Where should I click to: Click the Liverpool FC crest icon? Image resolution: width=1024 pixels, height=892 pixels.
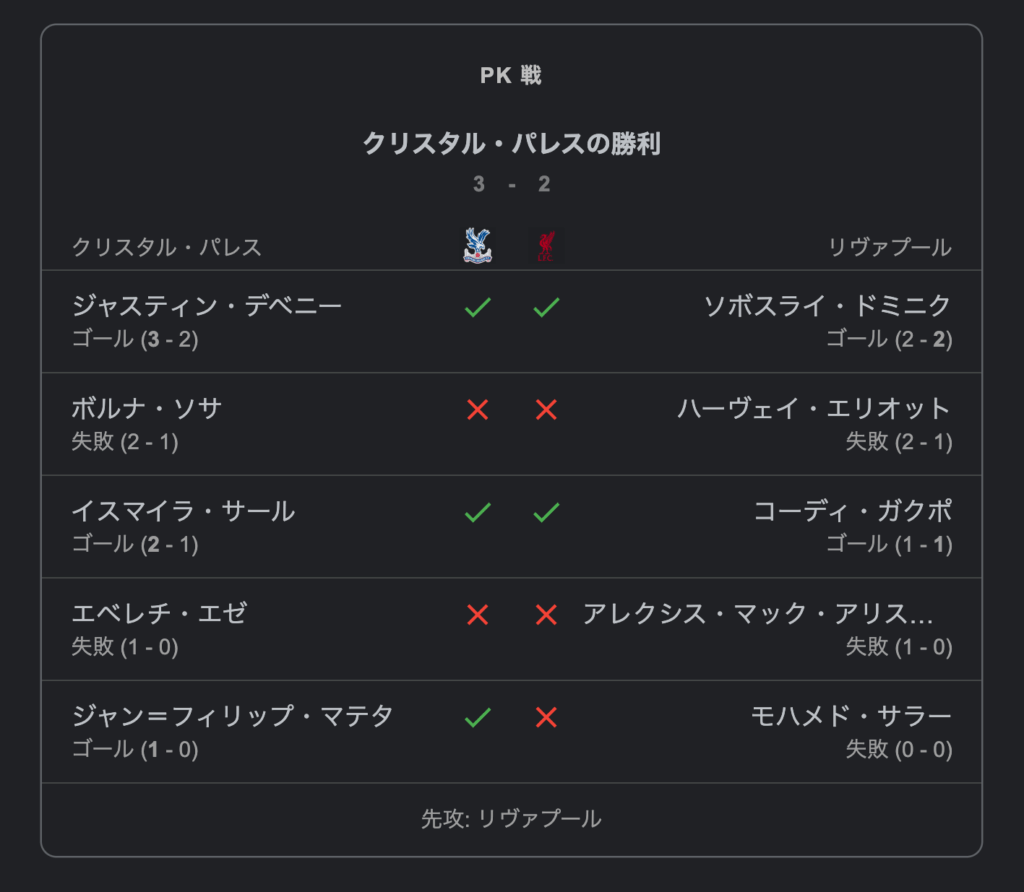(545, 246)
